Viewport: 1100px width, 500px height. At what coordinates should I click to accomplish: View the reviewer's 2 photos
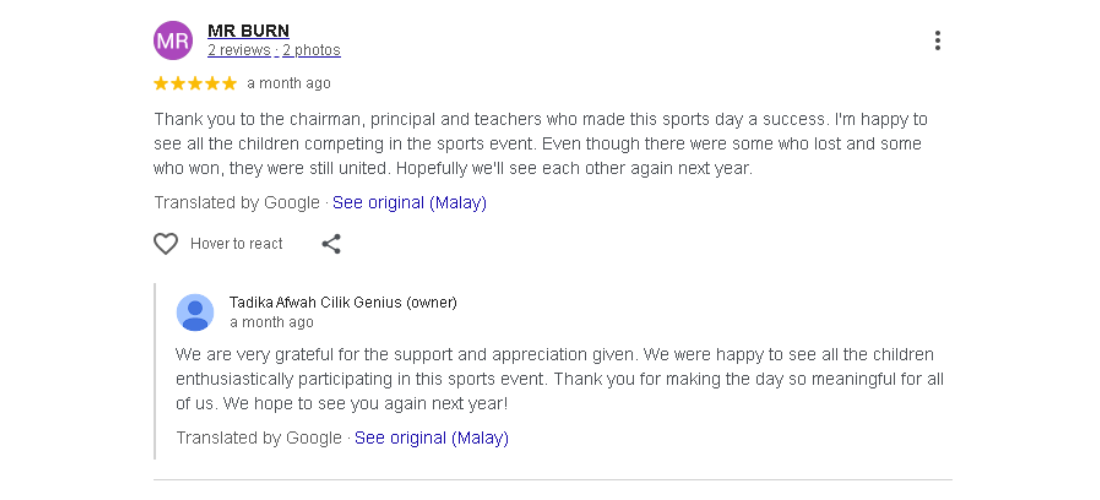pyautogui.click(x=311, y=50)
